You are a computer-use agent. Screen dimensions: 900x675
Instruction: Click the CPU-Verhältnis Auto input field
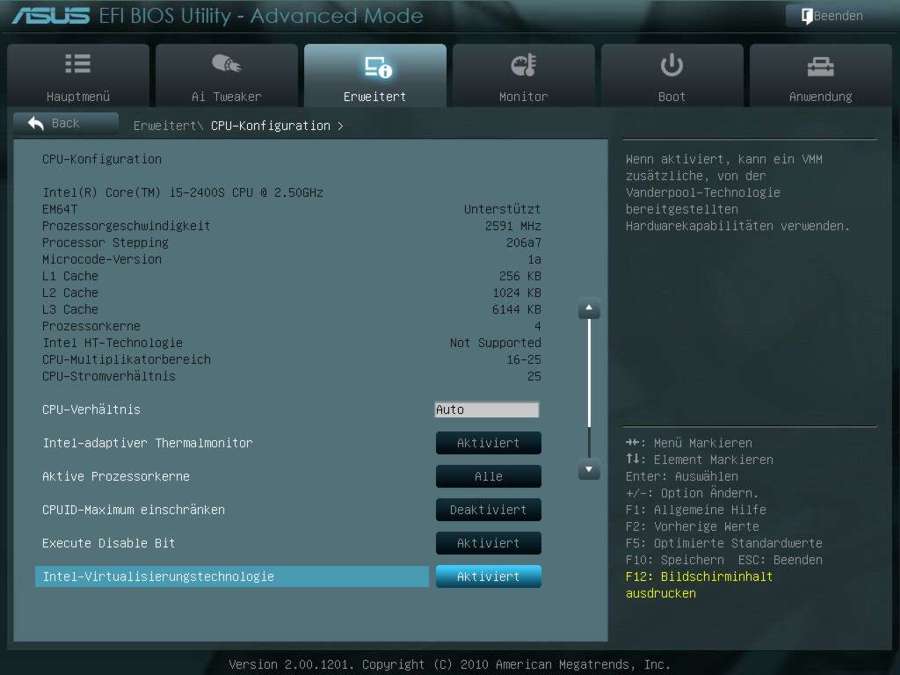coord(487,409)
